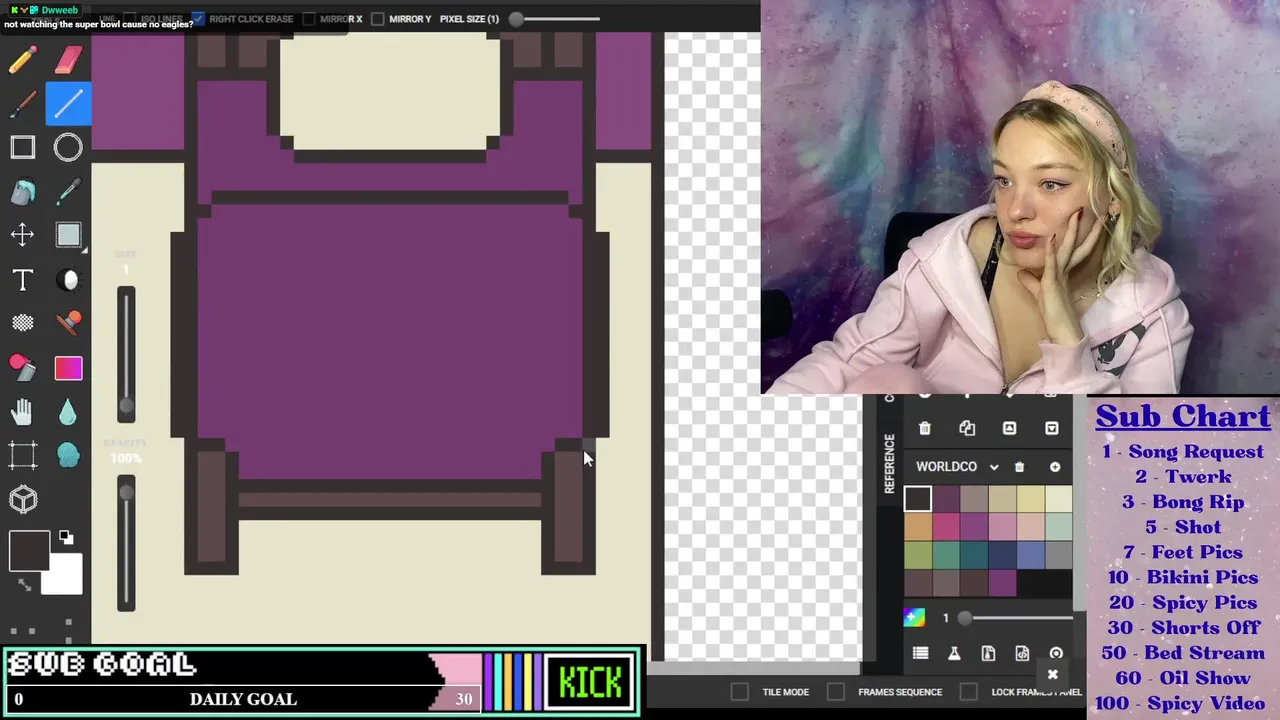Select the Dither tool
The width and height of the screenshot is (1280, 720).
[22, 322]
